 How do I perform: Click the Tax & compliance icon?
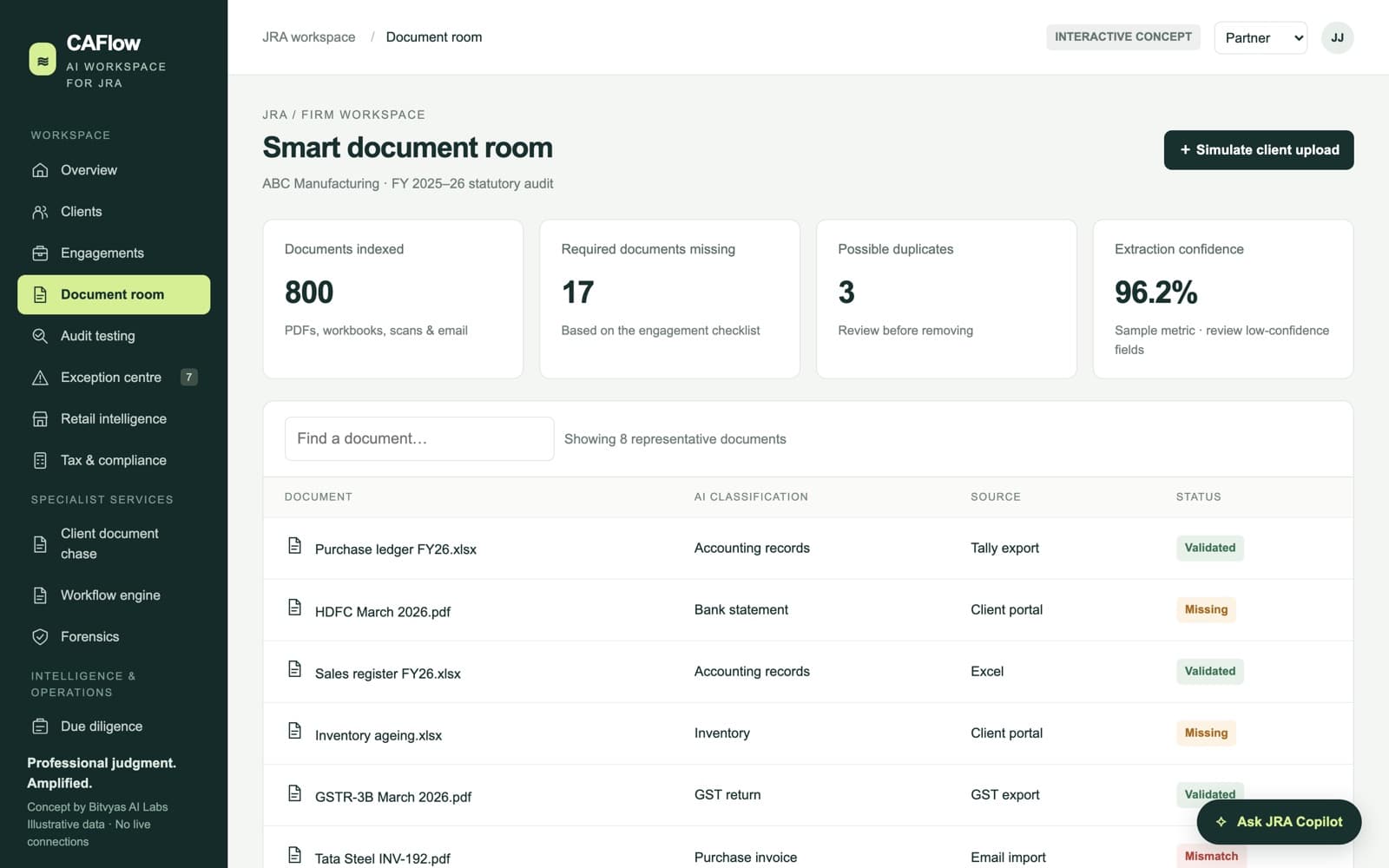(x=40, y=460)
